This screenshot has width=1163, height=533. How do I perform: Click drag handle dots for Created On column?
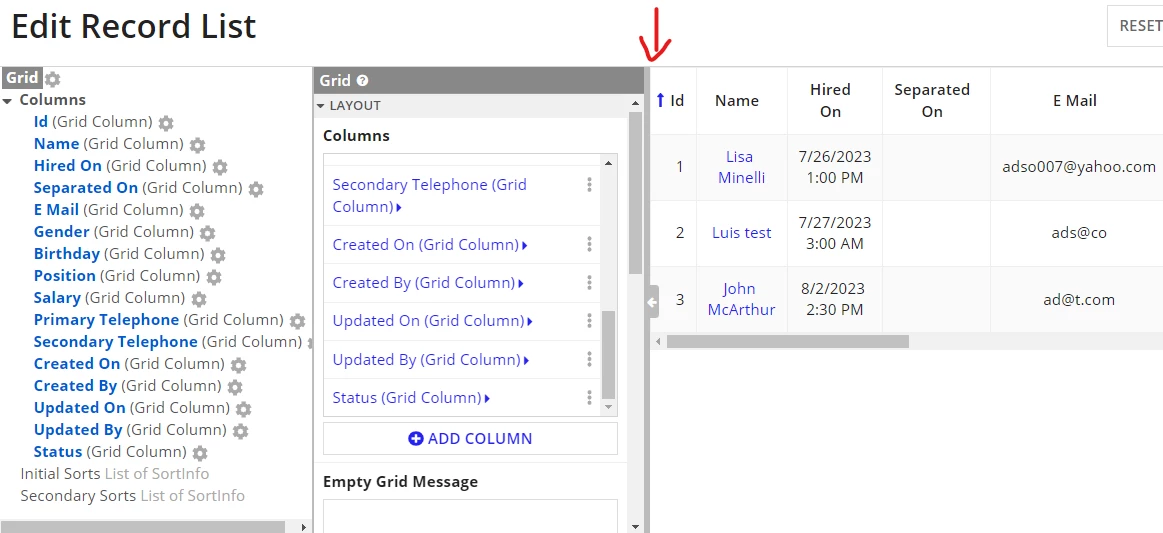(589, 245)
